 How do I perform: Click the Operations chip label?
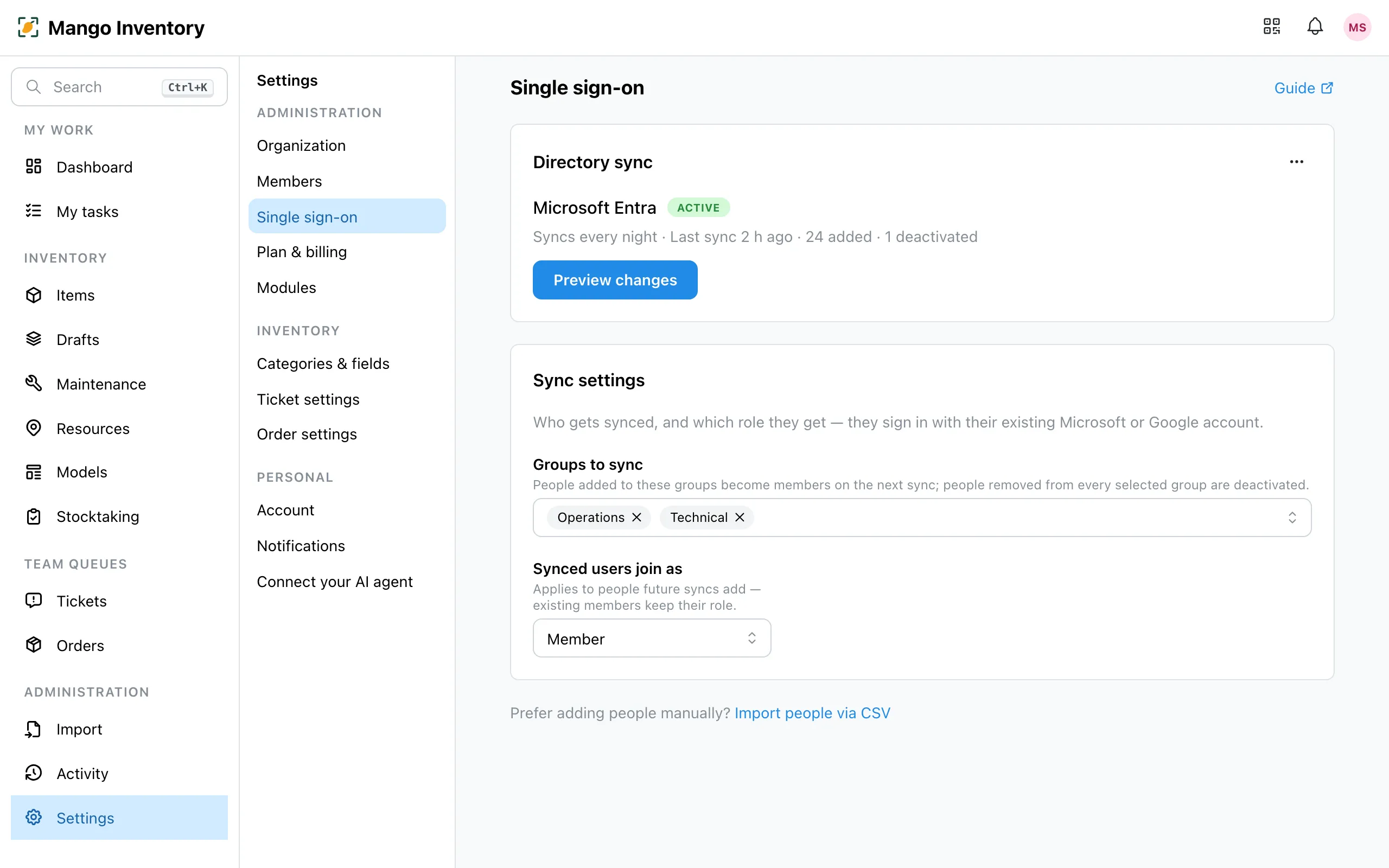[591, 517]
